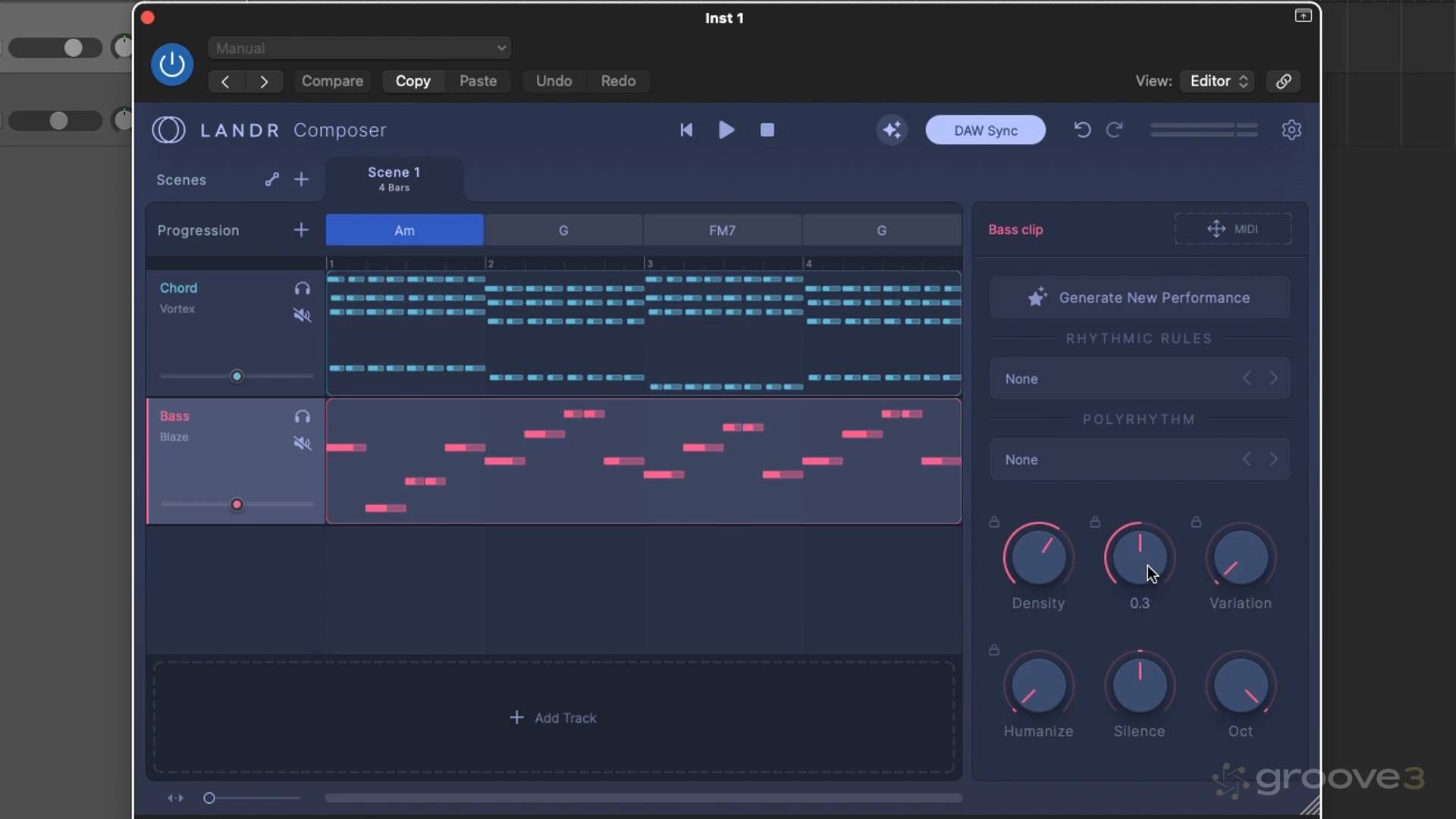The image size is (1456, 819).
Task: Click the Bass clip note region
Action: pos(644,461)
